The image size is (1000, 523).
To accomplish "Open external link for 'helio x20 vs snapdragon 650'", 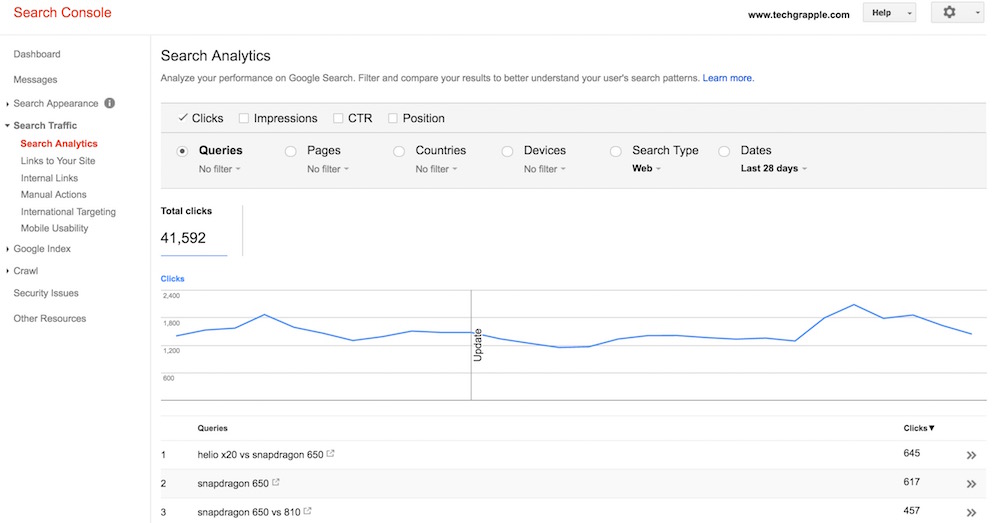I will point(331,454).
